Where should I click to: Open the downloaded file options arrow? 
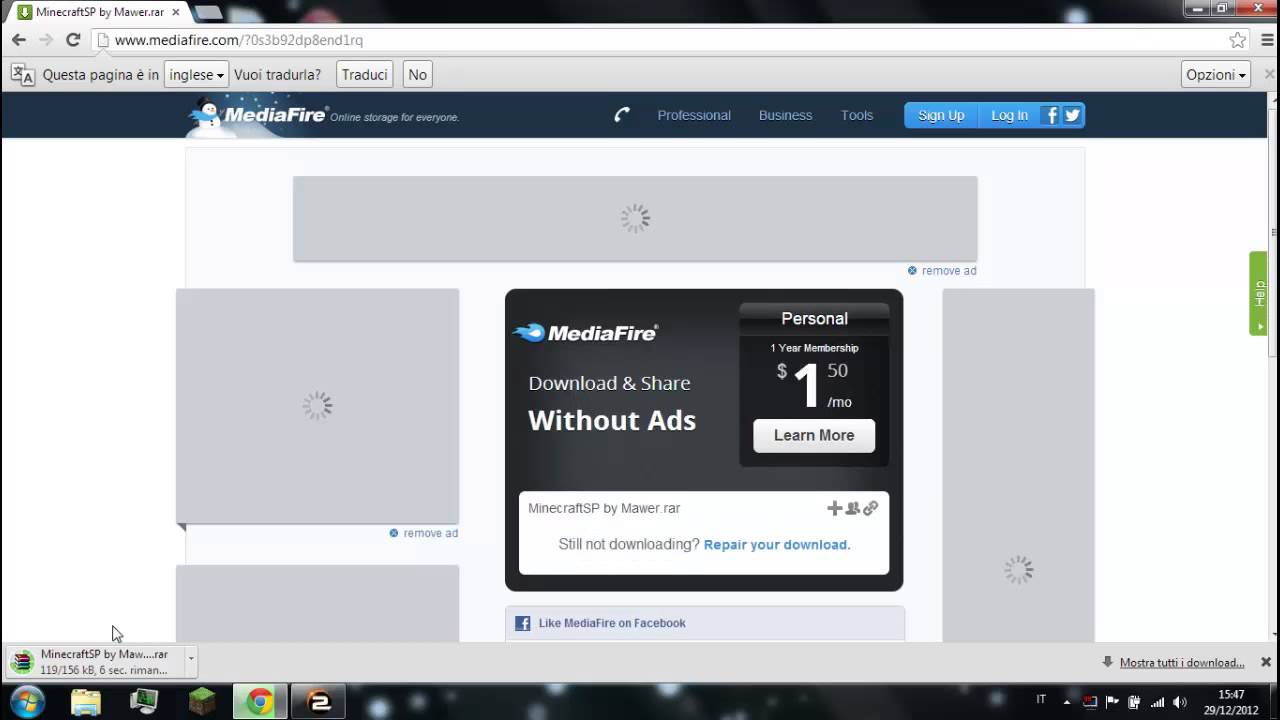pyautogui.click(x=191, y=659)
